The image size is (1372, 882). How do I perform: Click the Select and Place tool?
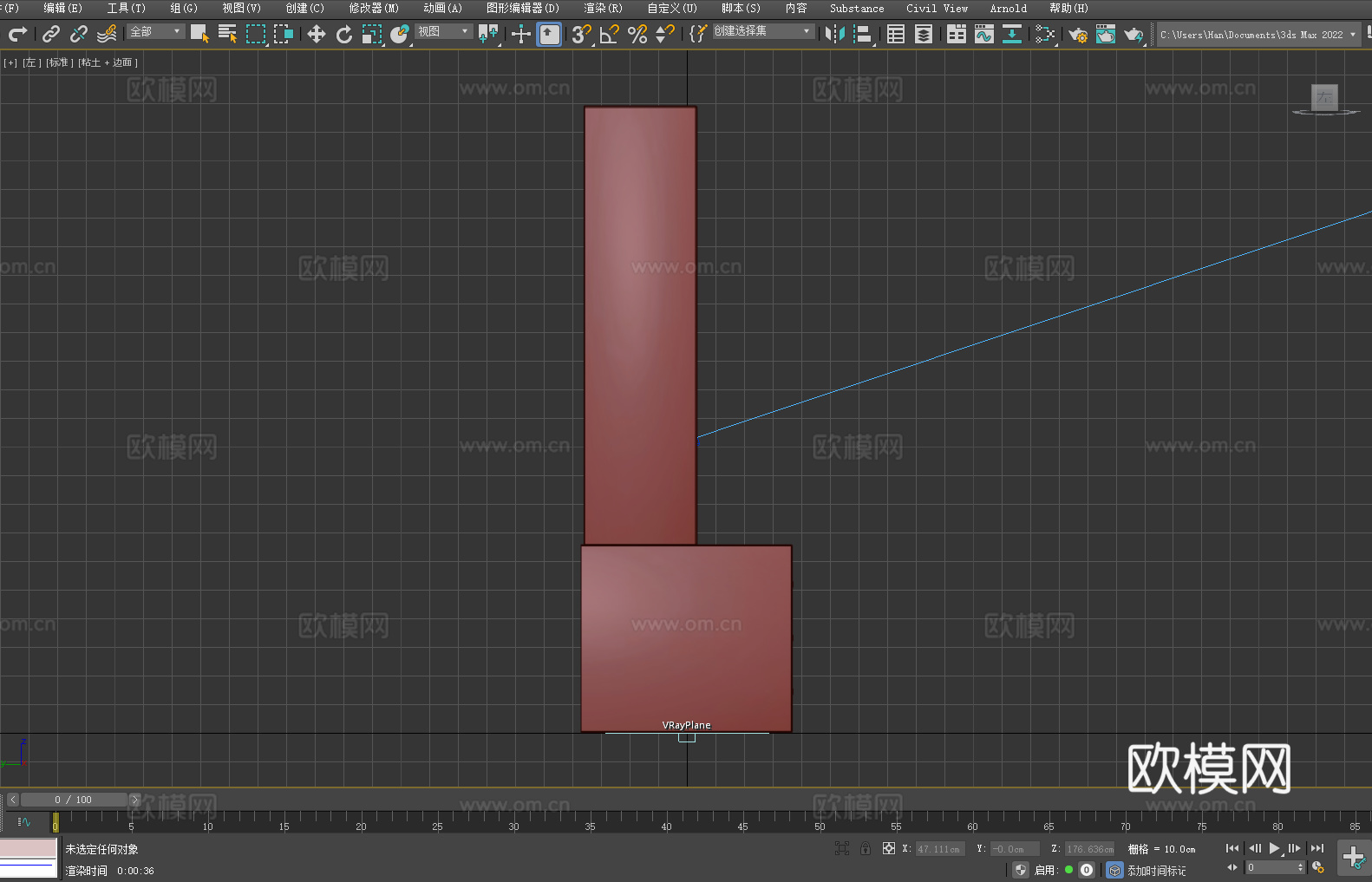[400, 34]
